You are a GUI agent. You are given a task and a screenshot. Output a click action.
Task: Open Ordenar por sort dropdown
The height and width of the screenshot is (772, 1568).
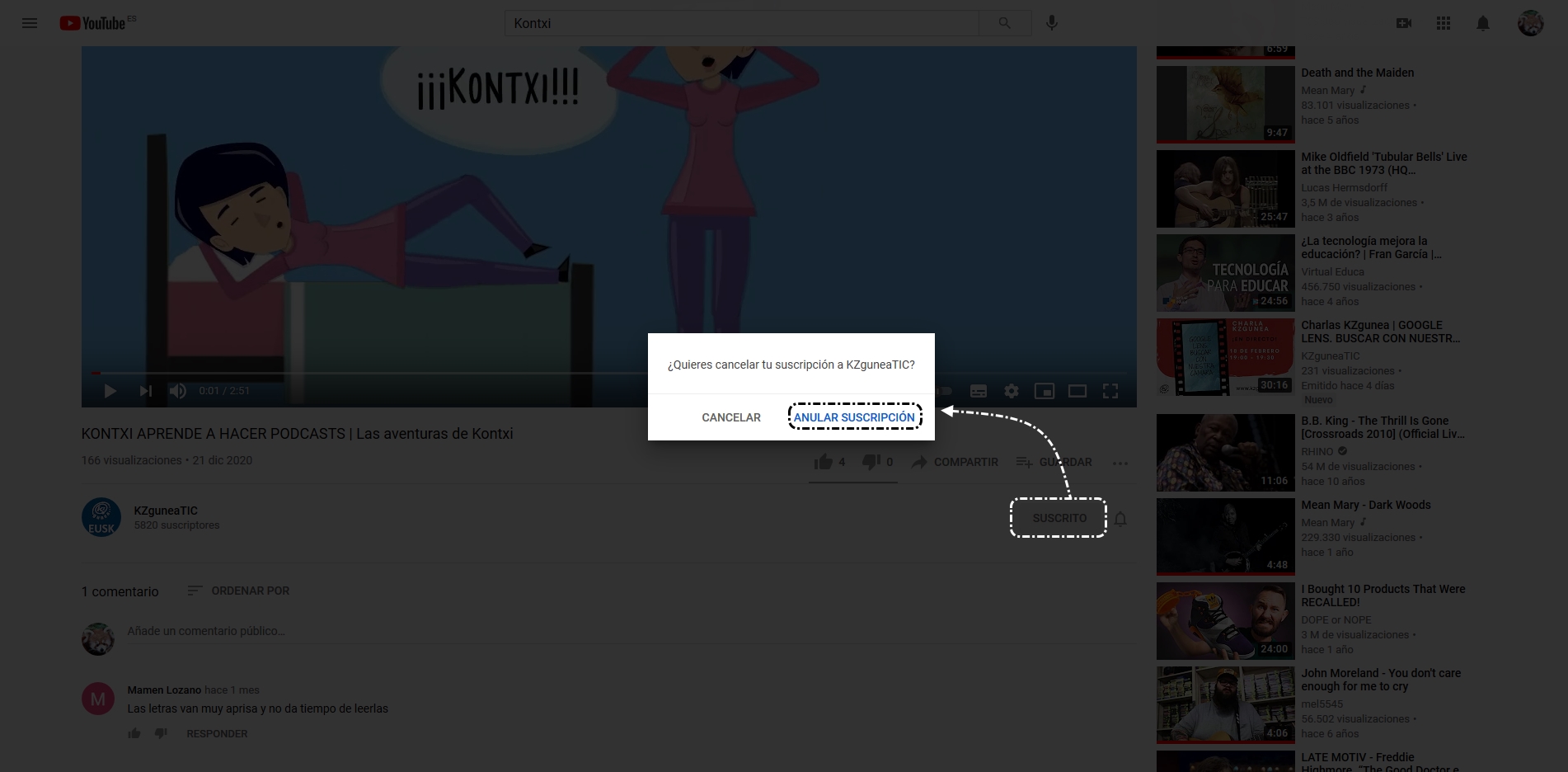[x=238, y=591]
